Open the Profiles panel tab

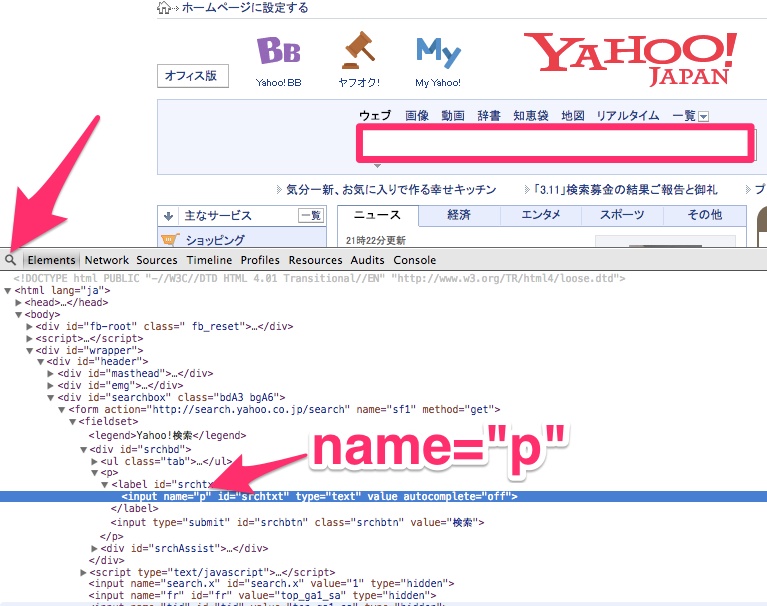[x=260, y=260]
